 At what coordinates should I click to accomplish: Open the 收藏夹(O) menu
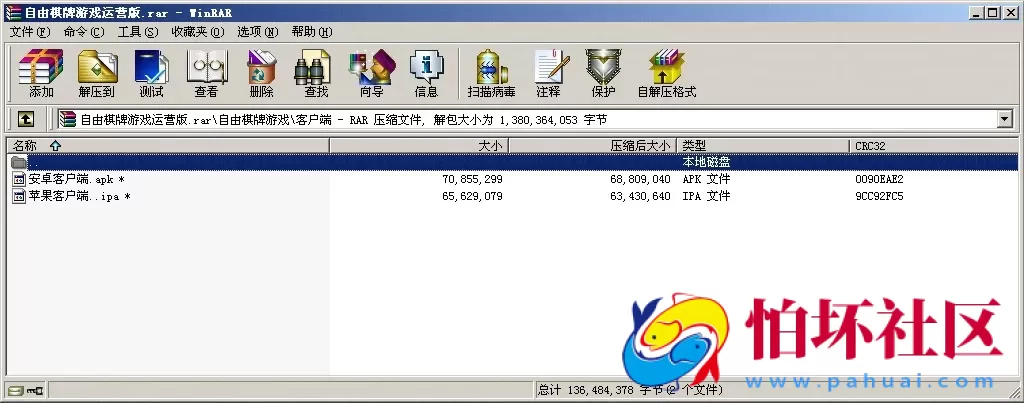(x=198, y=32)
